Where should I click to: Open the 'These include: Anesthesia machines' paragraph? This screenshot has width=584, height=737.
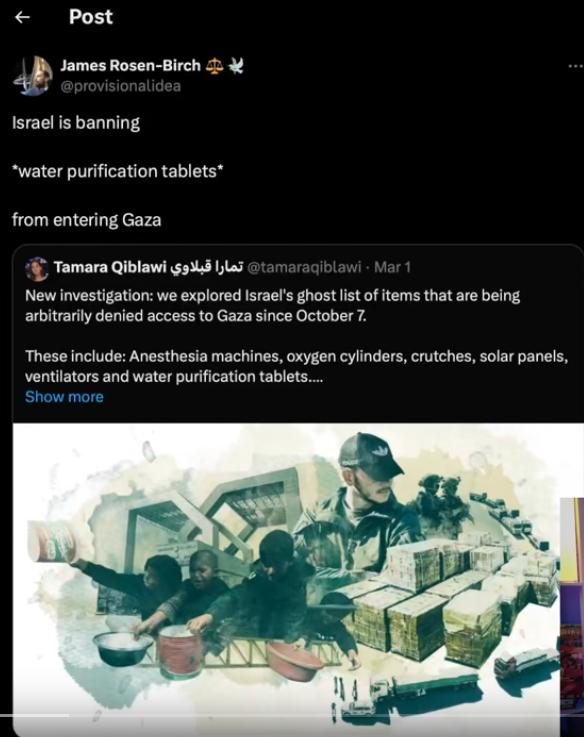pyautogui.click(x=297, y=366)
